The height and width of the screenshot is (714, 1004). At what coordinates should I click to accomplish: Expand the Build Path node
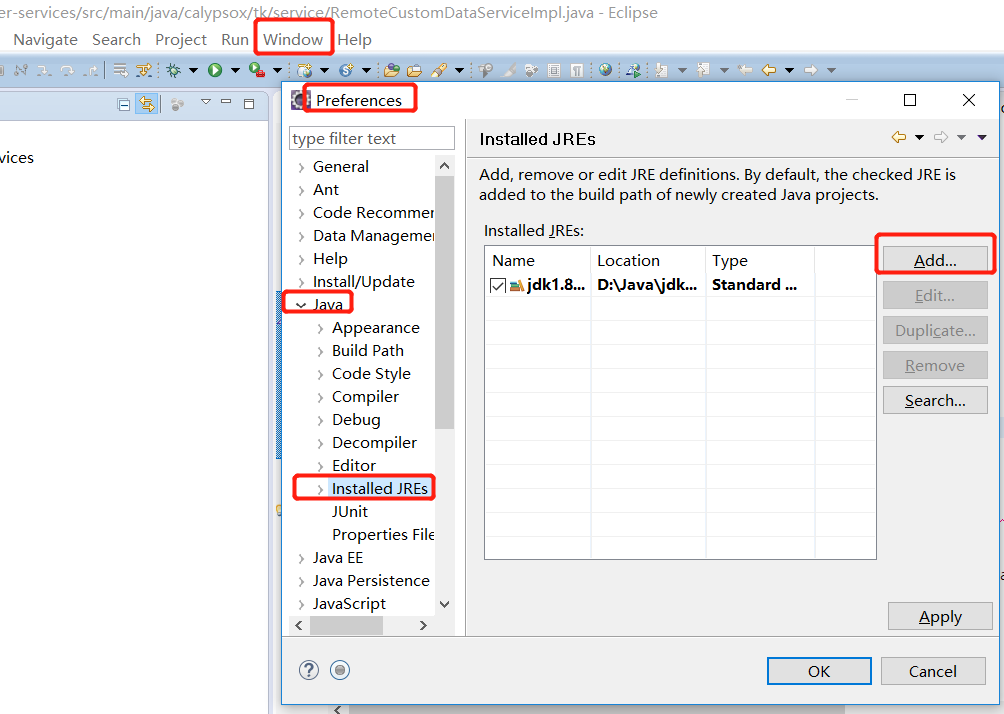pos(320,351)
